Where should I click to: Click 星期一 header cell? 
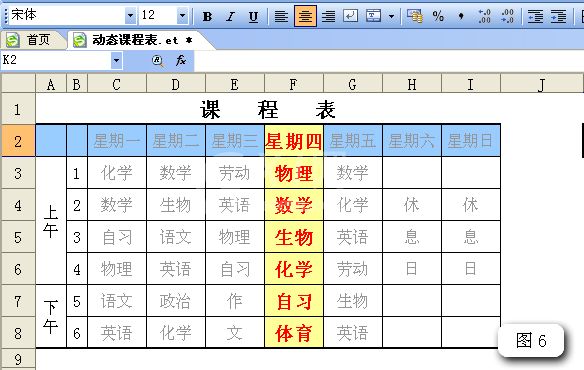pos(117,141)
